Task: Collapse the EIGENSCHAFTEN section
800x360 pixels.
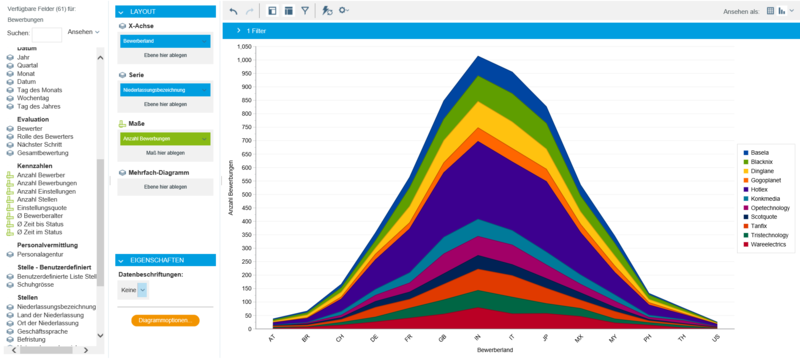Action: (121, 260)
